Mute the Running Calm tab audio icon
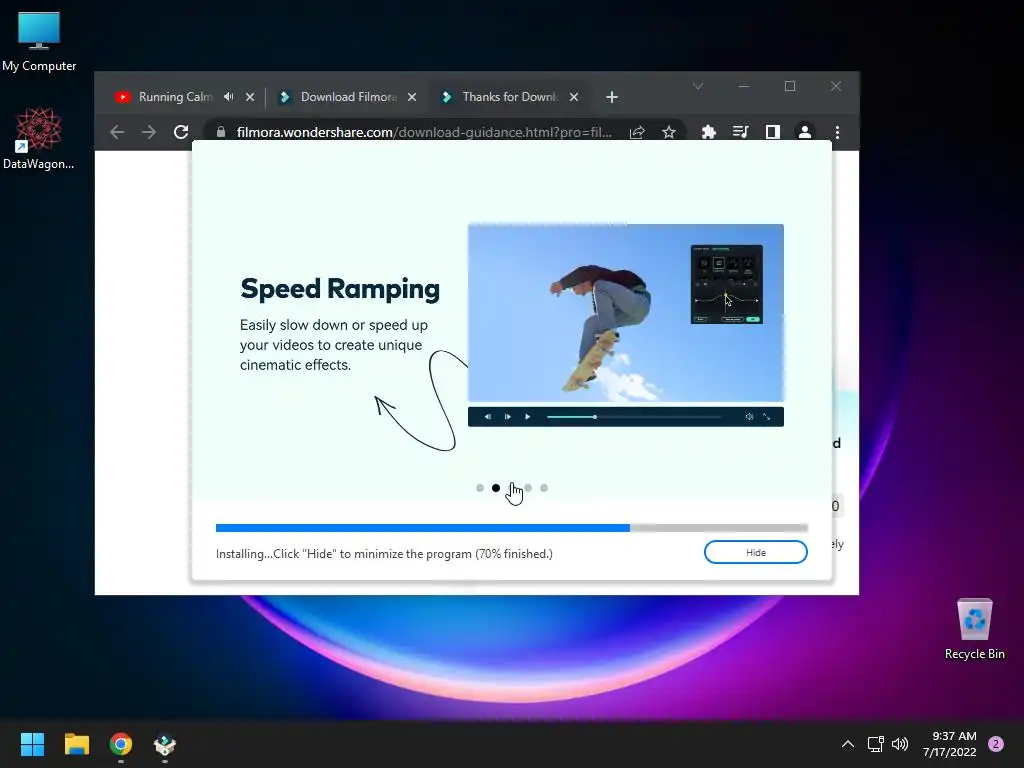The image size is (1024, 768). click(228, 97)
